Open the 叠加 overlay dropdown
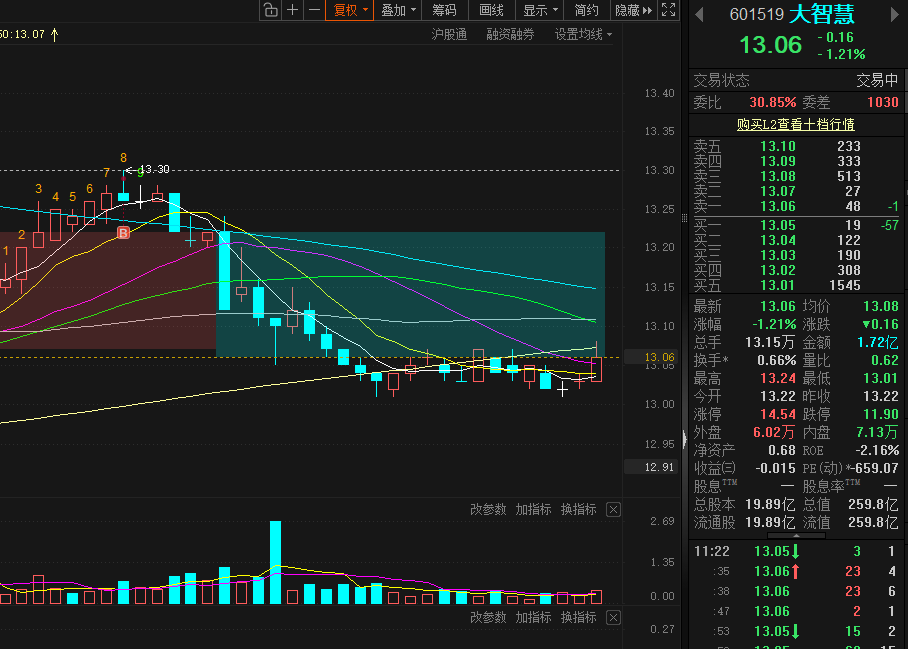Screen dimensions: 908x649 [398, 10]
